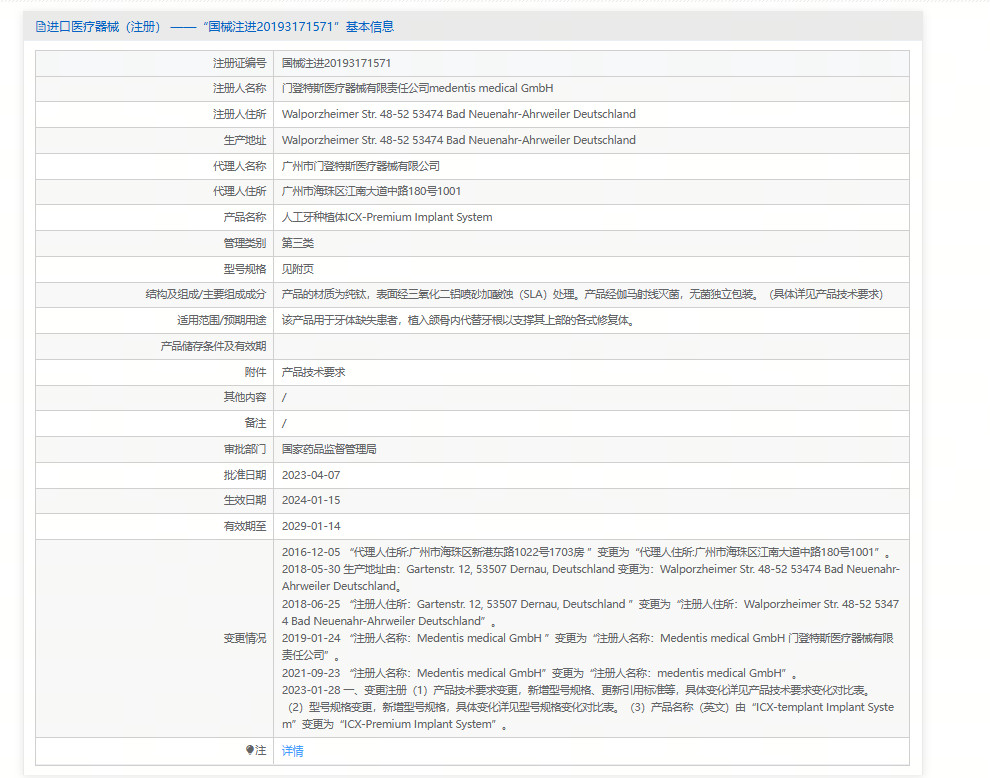The height and width of the screenshot is (778, 990).
Task: Click the 第三类 management category value
Action: (297, 243)
